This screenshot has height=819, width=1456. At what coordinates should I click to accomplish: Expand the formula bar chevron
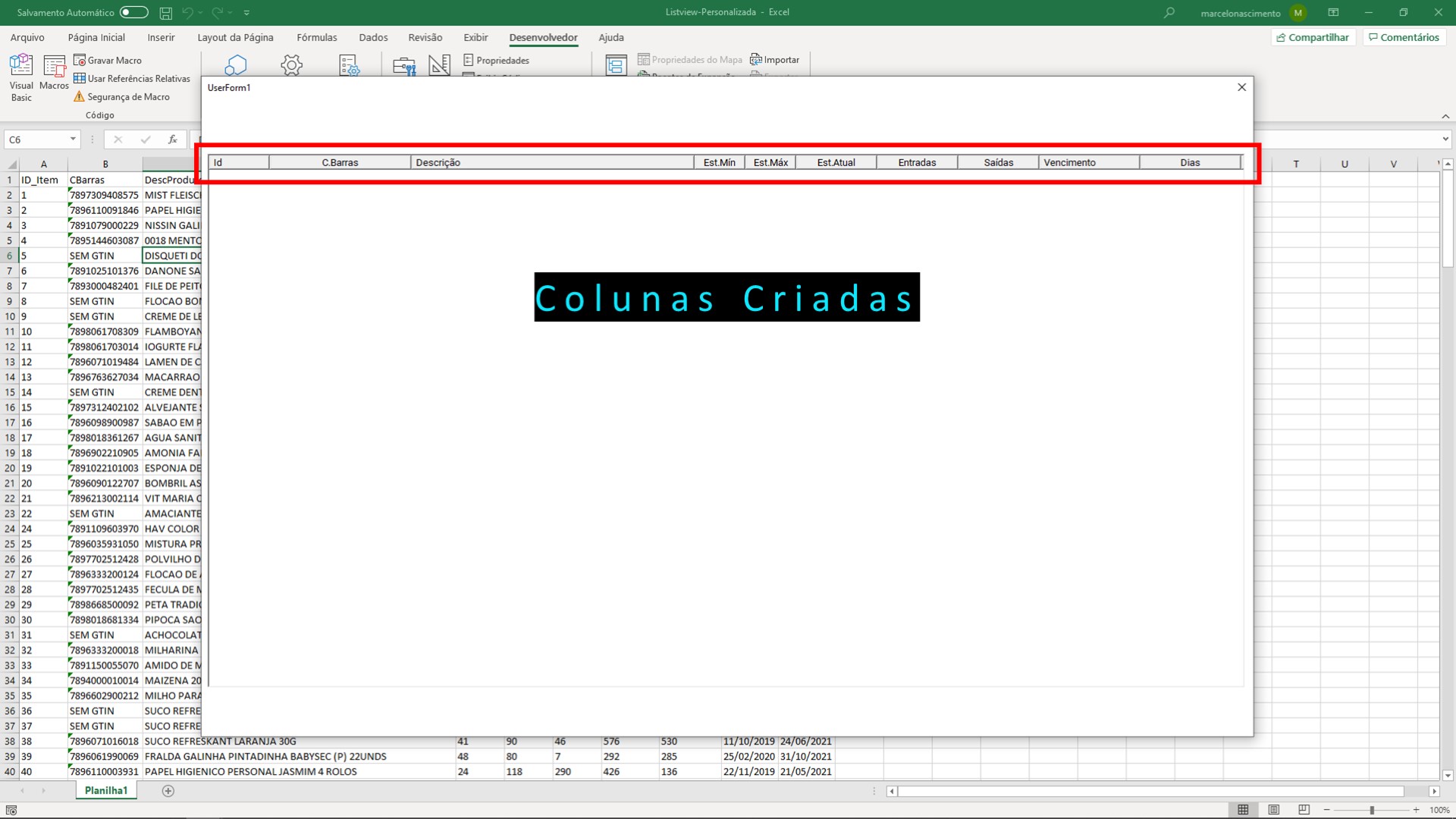[x=1445, y=140]
